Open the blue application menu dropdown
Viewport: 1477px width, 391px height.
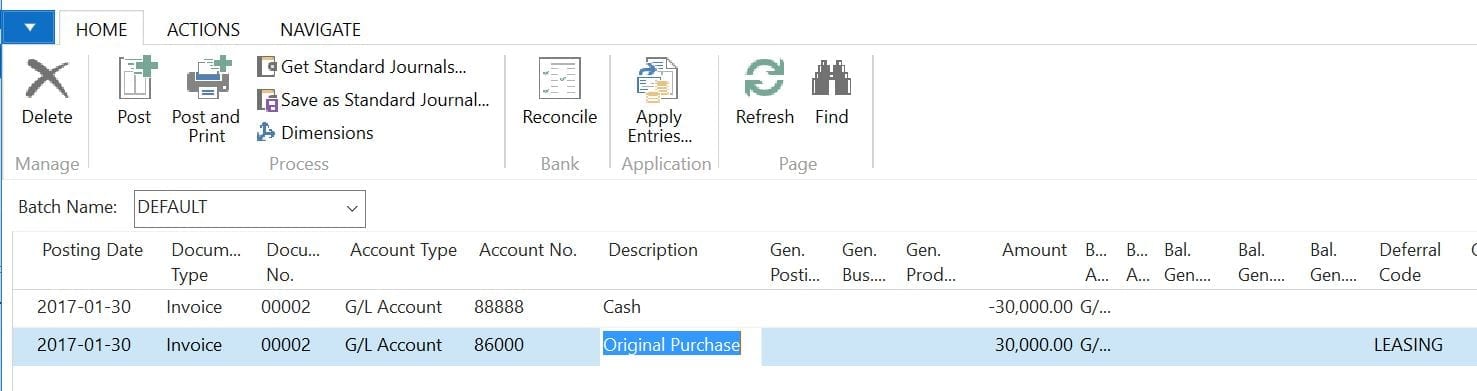(x=29, y=28)
